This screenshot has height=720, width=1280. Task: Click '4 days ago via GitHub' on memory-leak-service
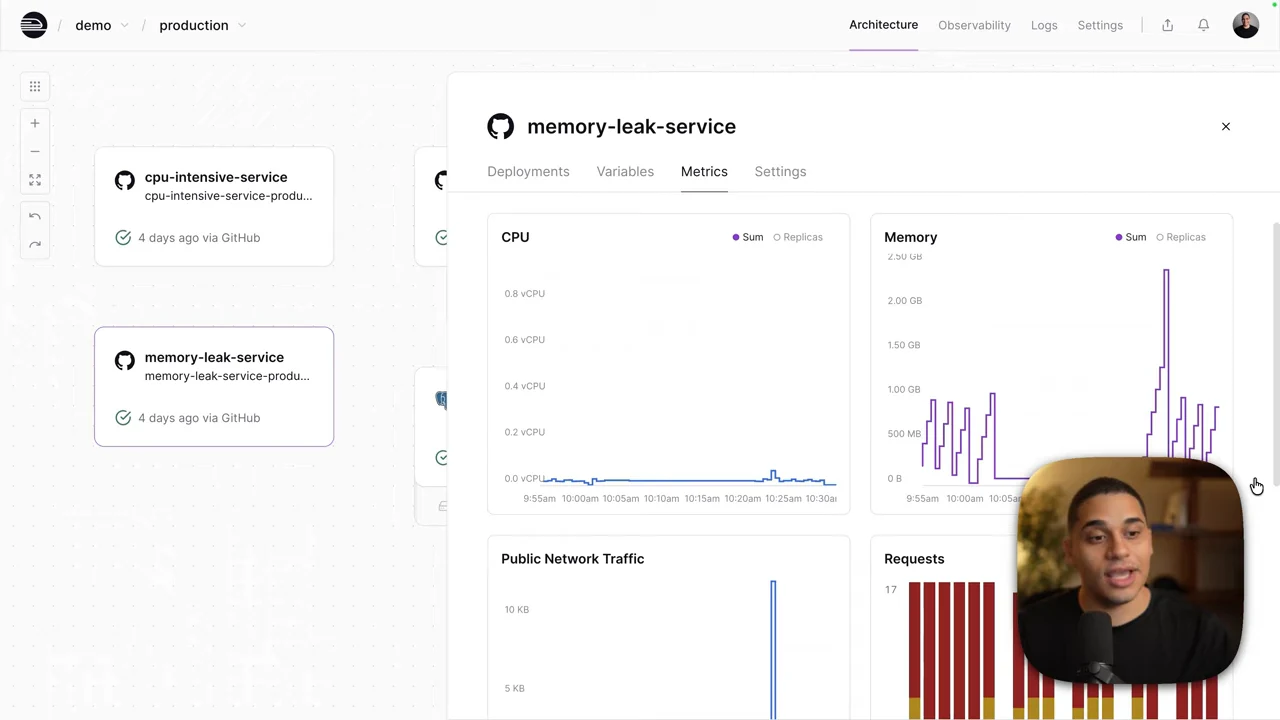click(x=199, y=417)
